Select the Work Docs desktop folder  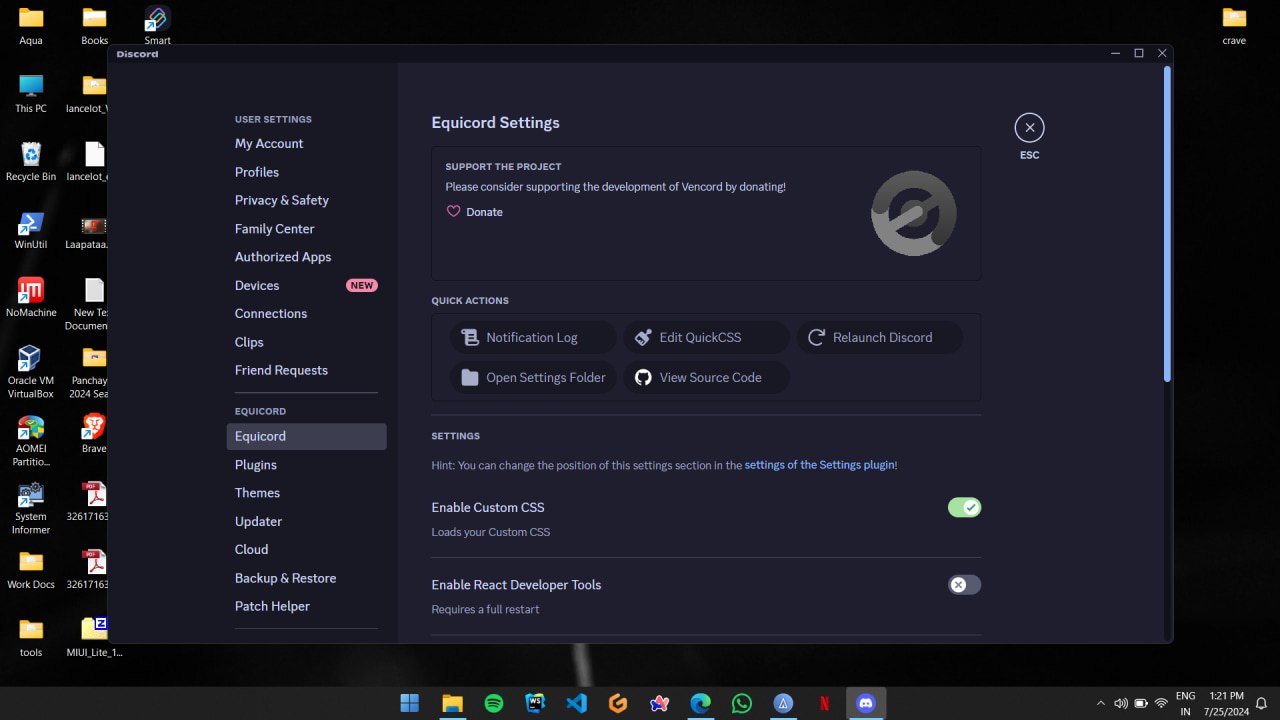tap(31, 569)
